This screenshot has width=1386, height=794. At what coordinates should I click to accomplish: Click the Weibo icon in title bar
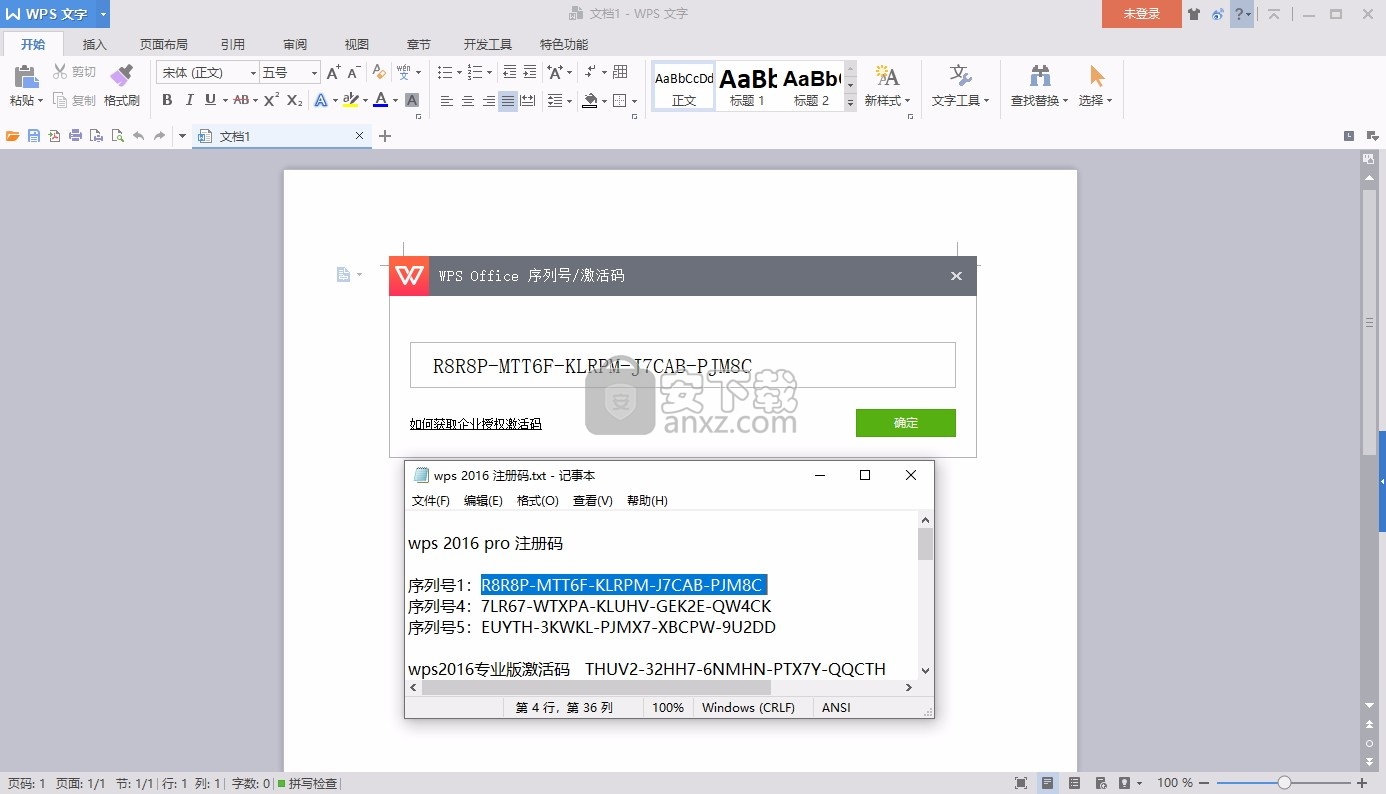click(x=1217, y=14)
